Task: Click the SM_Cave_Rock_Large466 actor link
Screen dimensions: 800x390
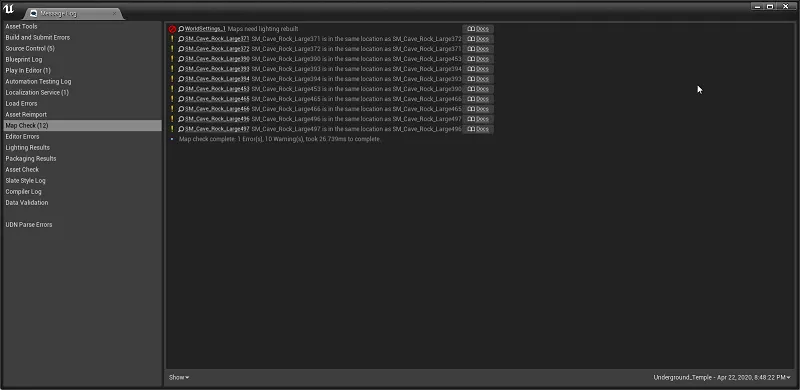Action: (217, 109)
